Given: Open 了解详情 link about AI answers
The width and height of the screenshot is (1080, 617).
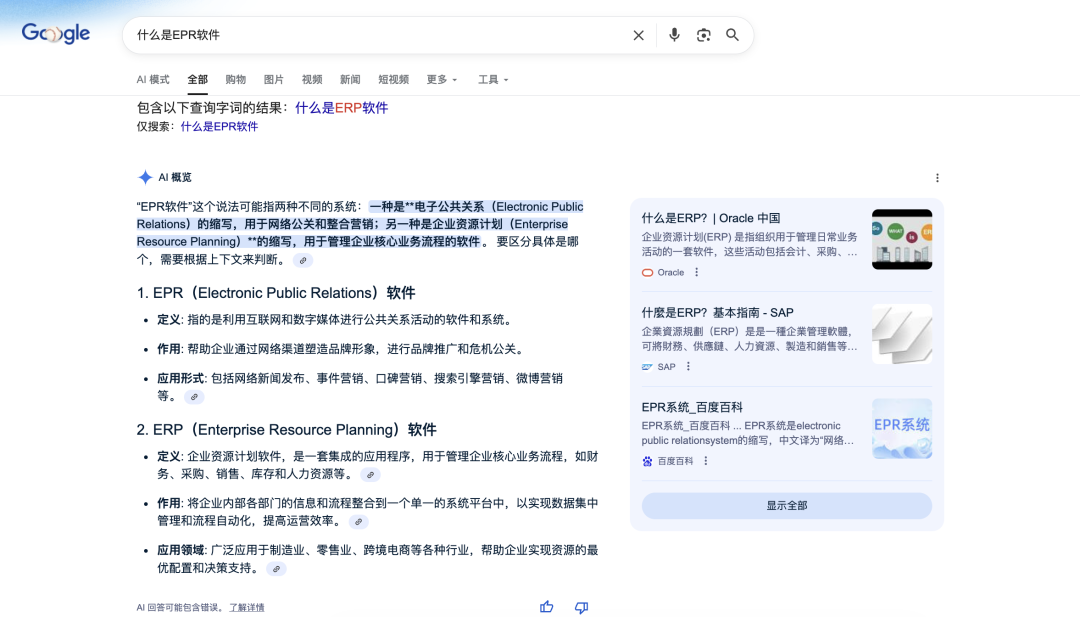Looking at the screenshot, I should pos(246,607).
